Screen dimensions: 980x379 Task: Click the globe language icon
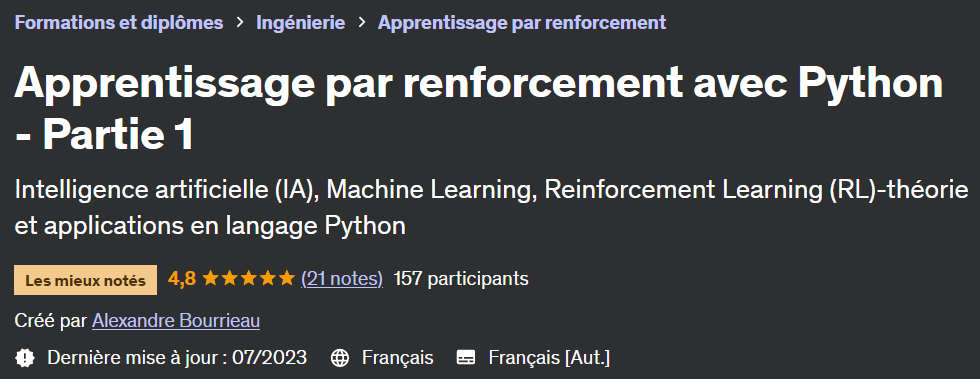pyautogui.click(x=339, y=358)
